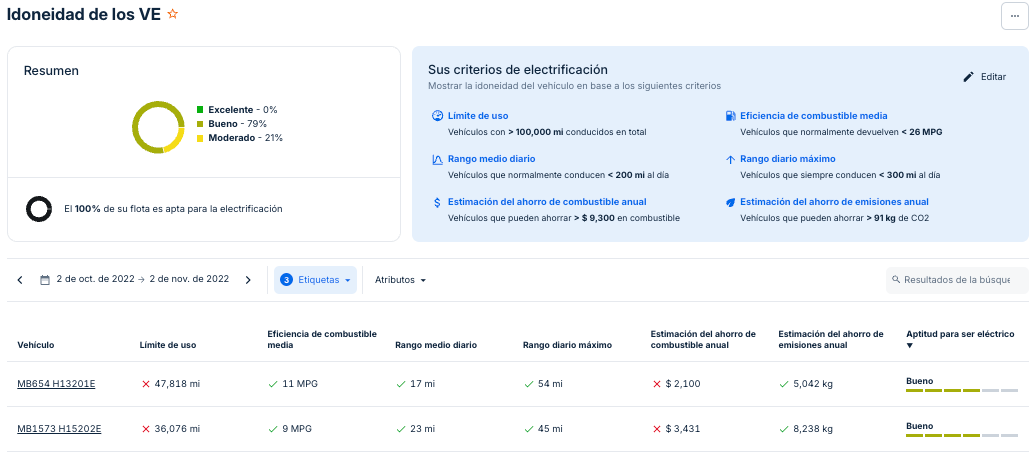Open vehicle MB654 H13201E link
This screenshot has height=456, width=1032.
click(x=56, y=384)
